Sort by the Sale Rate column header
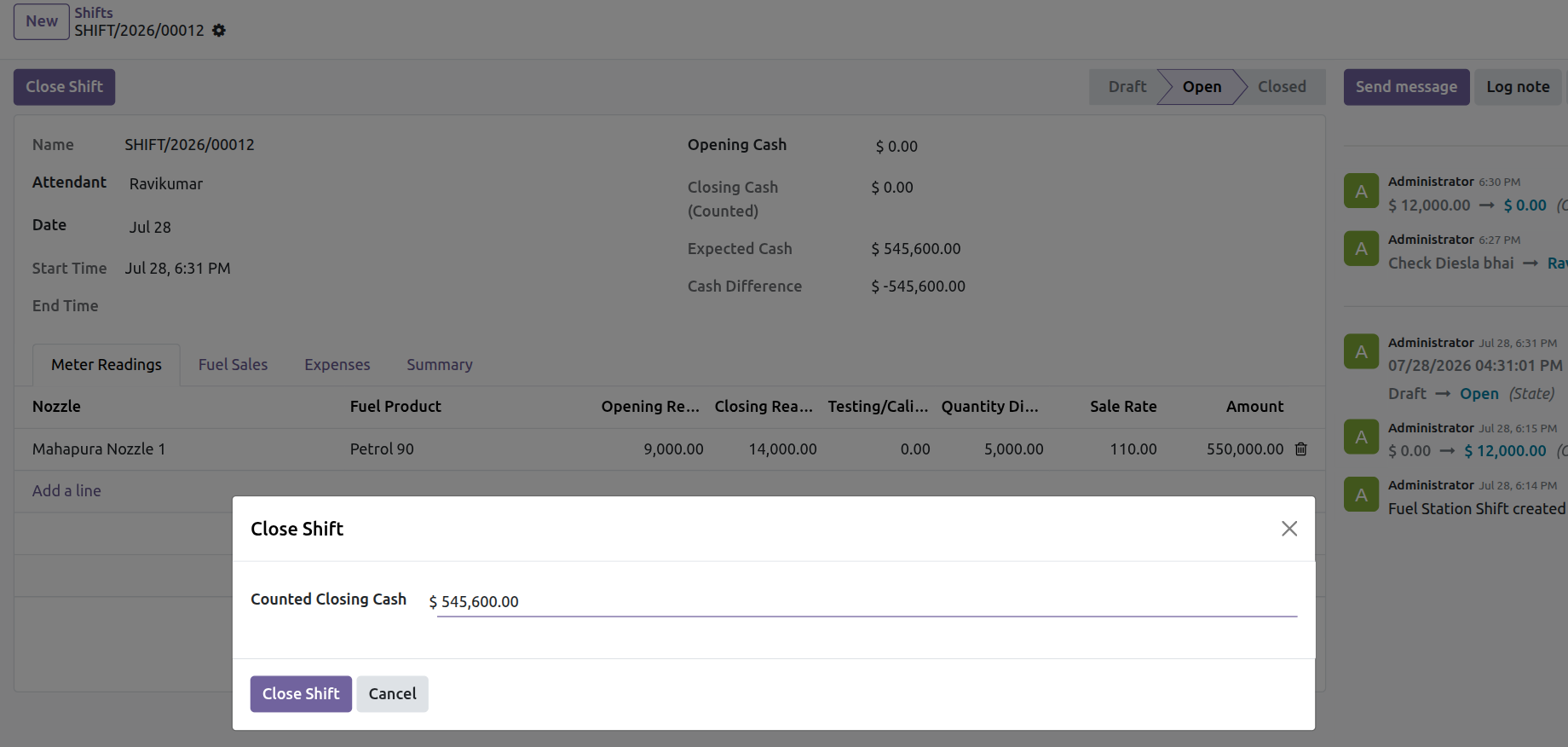The height and width of the screenshot is (747, 1568). (1123, 407)
